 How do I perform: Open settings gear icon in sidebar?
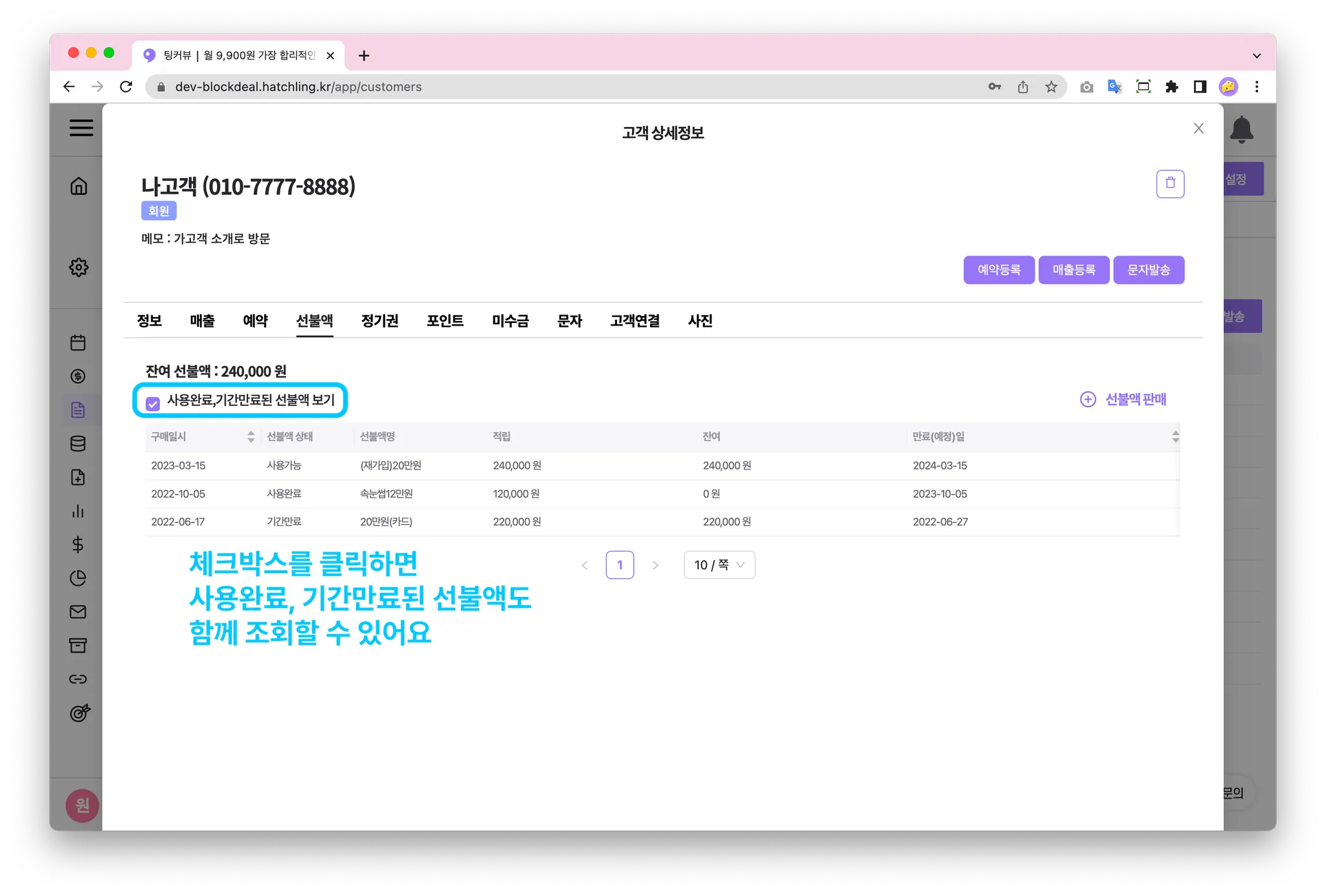click(x=78, y=267)
